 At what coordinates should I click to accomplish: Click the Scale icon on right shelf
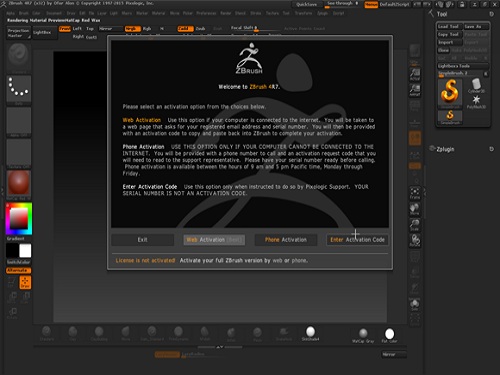point(415,225)
